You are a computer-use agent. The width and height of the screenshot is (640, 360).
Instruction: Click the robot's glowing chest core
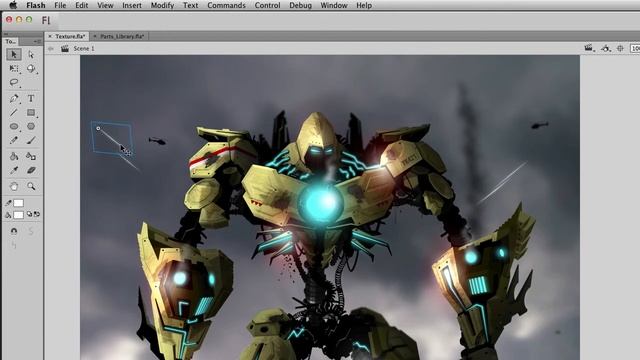coord(320,203)
